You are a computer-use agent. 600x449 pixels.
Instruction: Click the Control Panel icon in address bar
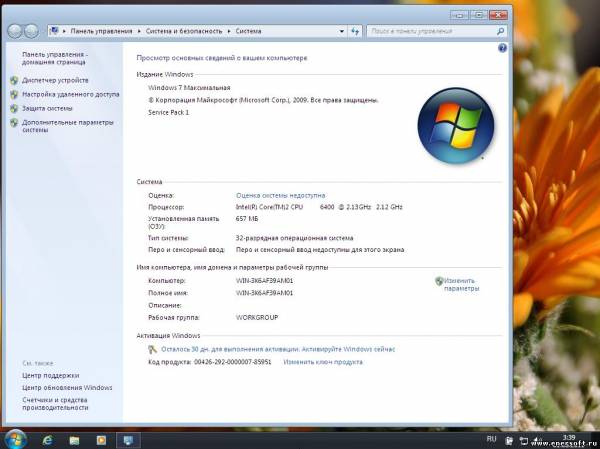tap(54, 31)
